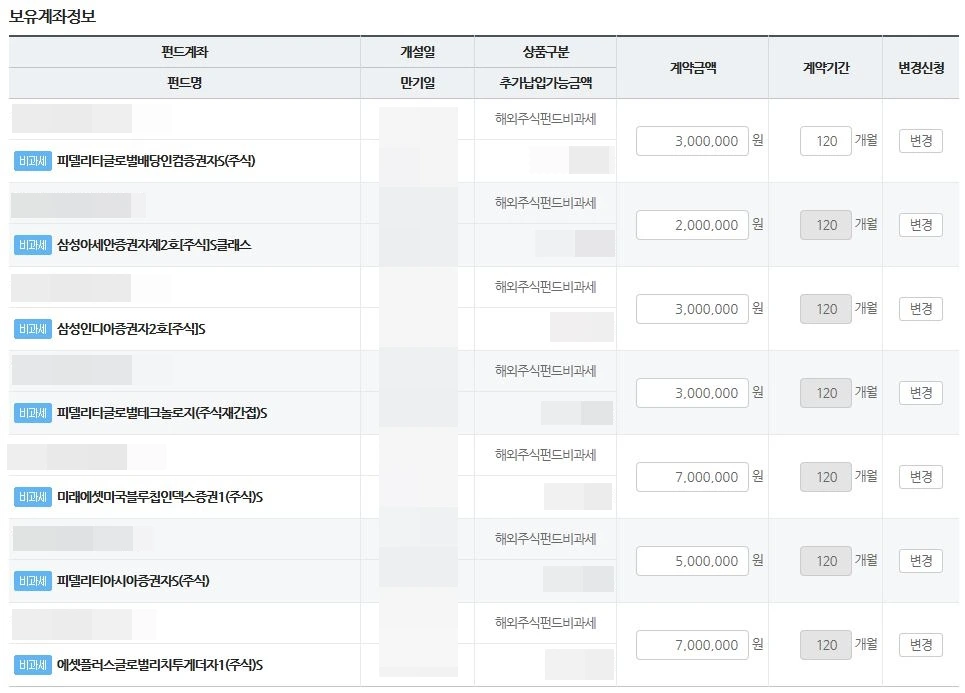Image resolution: width=965 pixels, height=693 pixels.
Task: Click 해외주식펀드비과세 in 피델리티아시아증권자S(주식) row
Action: click(x=546, y=539)
